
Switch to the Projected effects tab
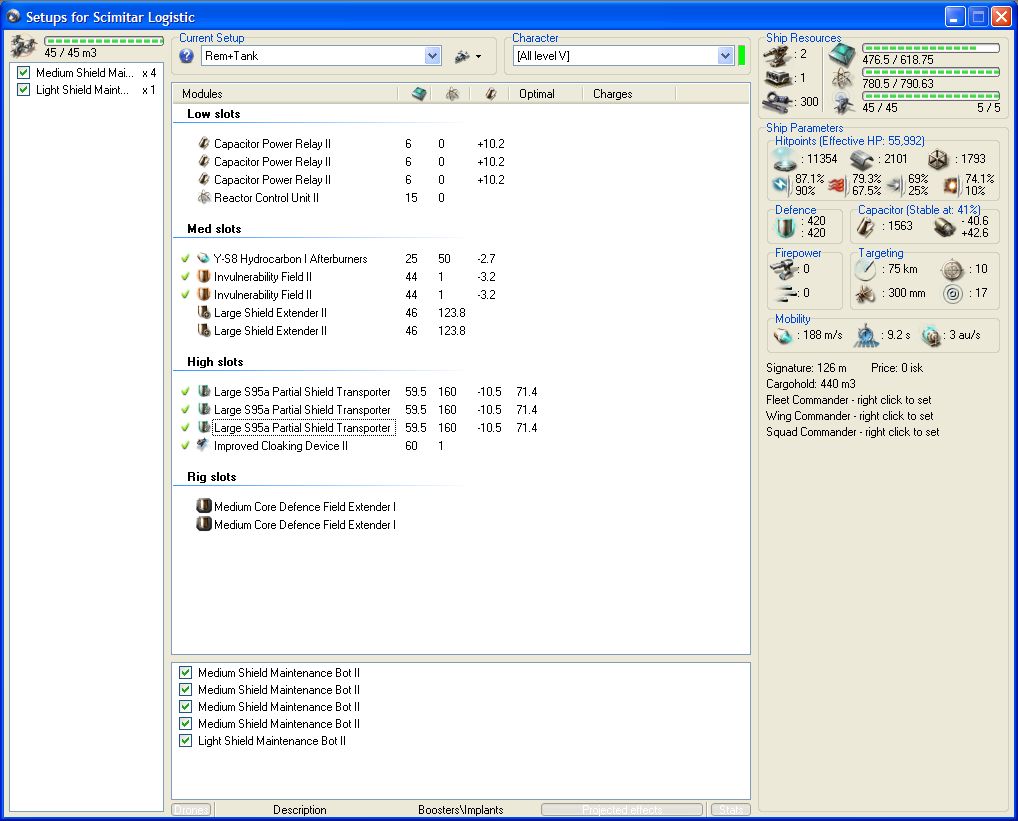(x=622, y=810)
